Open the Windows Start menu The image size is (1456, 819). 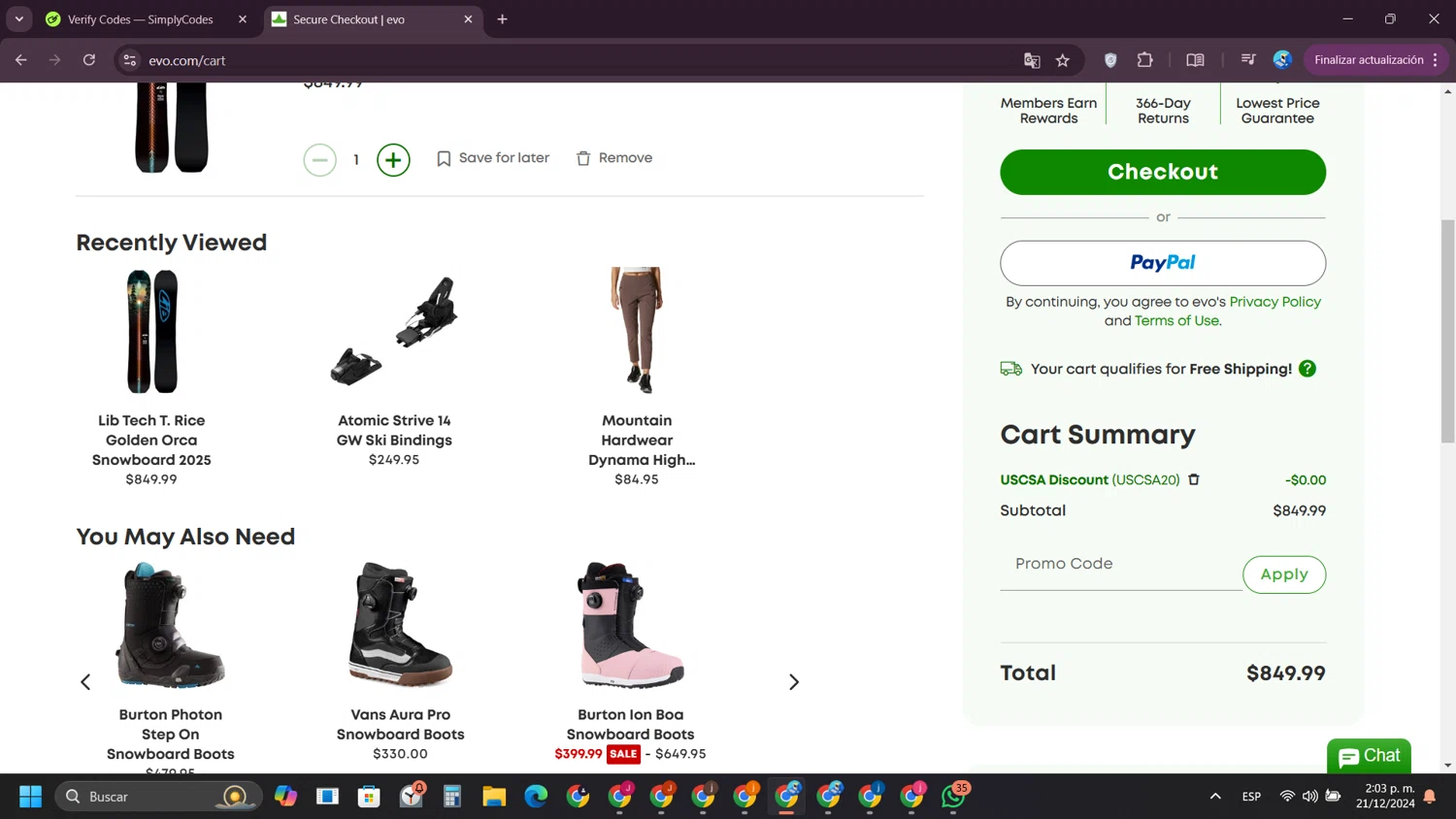click(31, 797)
